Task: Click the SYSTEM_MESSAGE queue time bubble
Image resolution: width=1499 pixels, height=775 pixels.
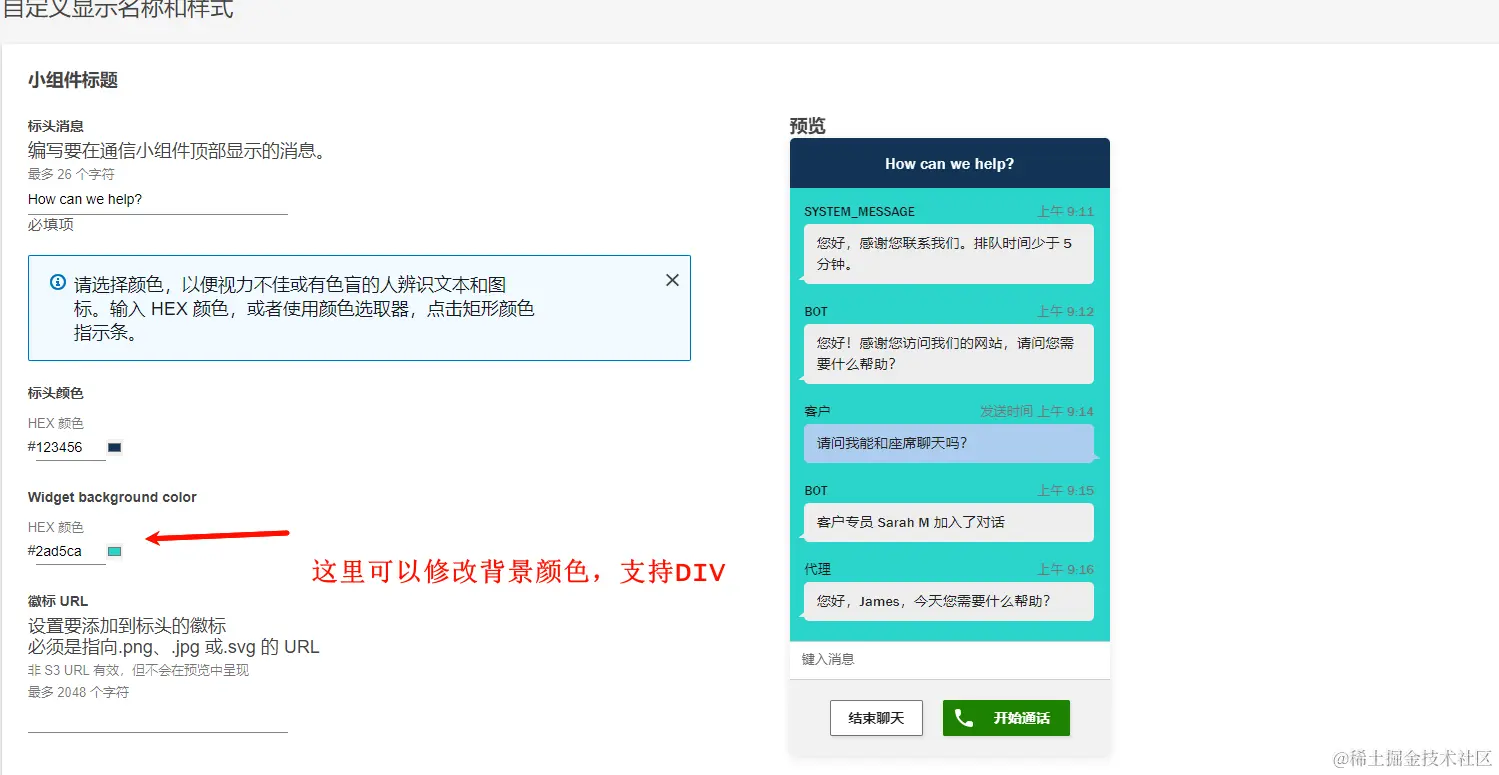Action: (949, 254)
